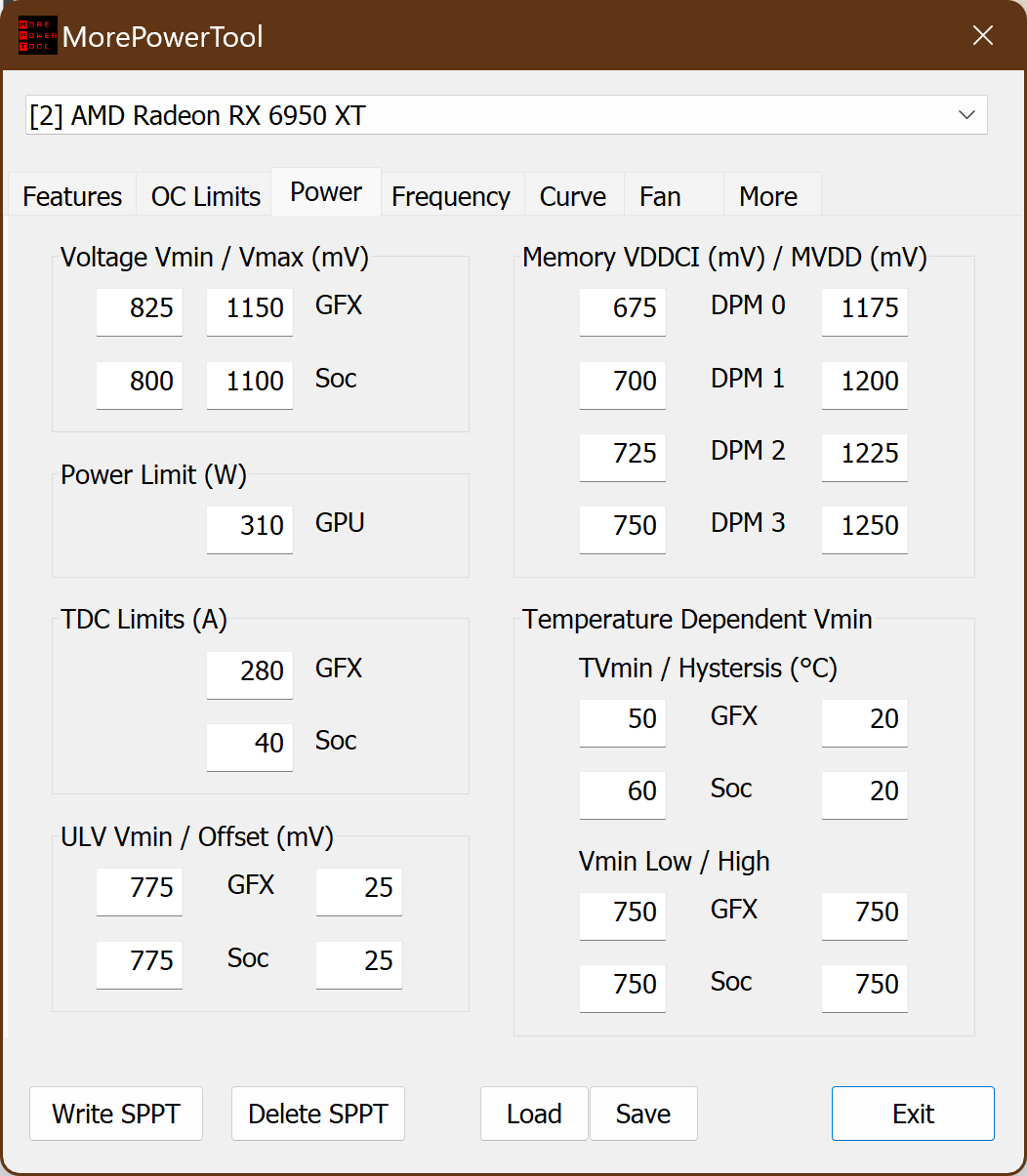The height and width of the screenshot is (1176, 1027).
Task: Click Delete SPPT button
Action: 318,1114
